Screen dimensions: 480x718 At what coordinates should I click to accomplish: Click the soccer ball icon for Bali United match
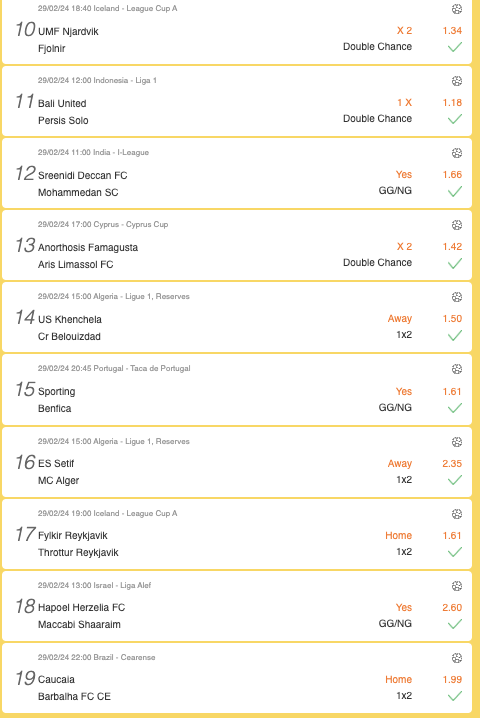[x=457, y=81]
